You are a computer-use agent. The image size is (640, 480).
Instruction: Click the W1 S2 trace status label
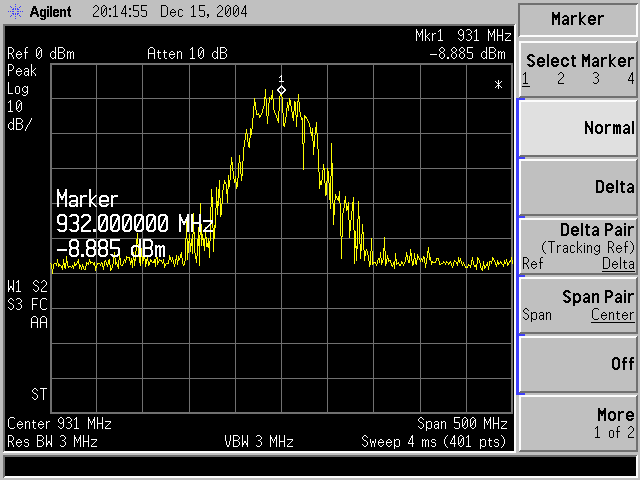tap(27, 287)
